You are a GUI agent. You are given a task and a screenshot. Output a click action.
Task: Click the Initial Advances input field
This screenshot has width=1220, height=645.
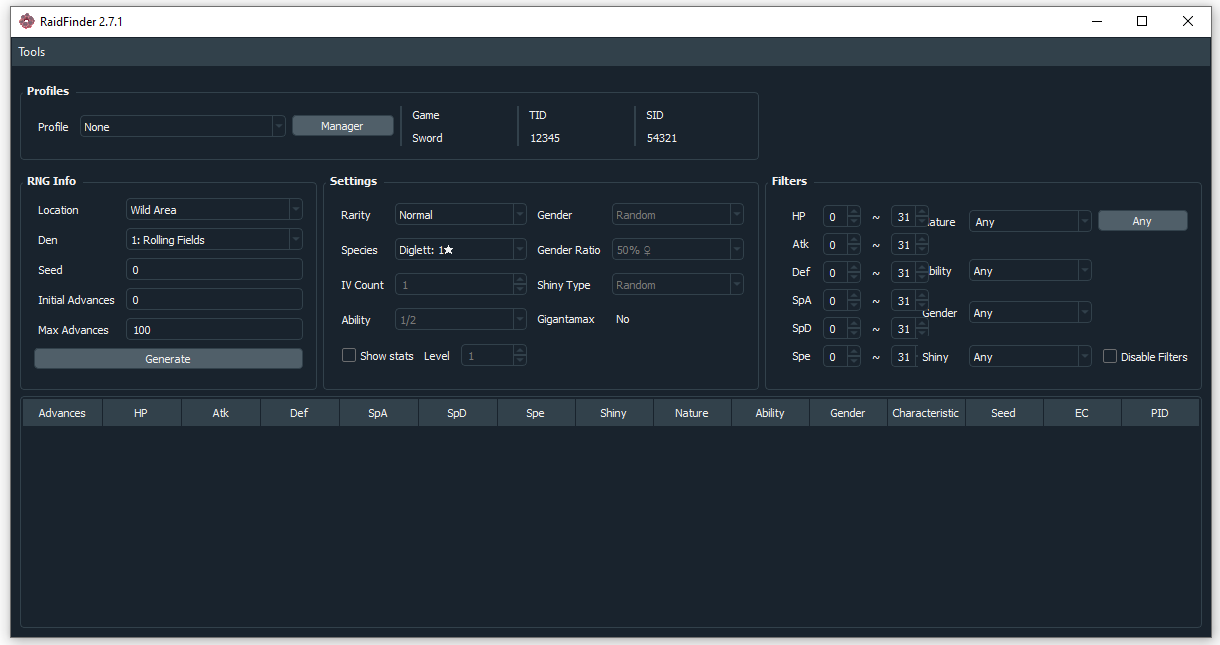tap(214, 300)
